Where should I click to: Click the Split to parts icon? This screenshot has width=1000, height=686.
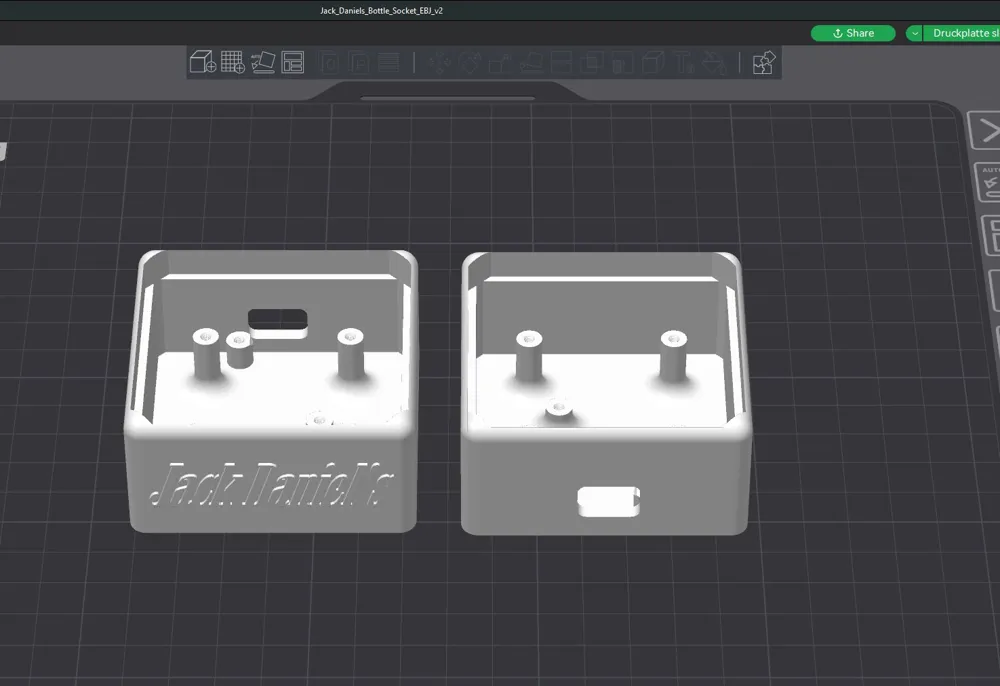pyautogui.click(x=359, y=62)
